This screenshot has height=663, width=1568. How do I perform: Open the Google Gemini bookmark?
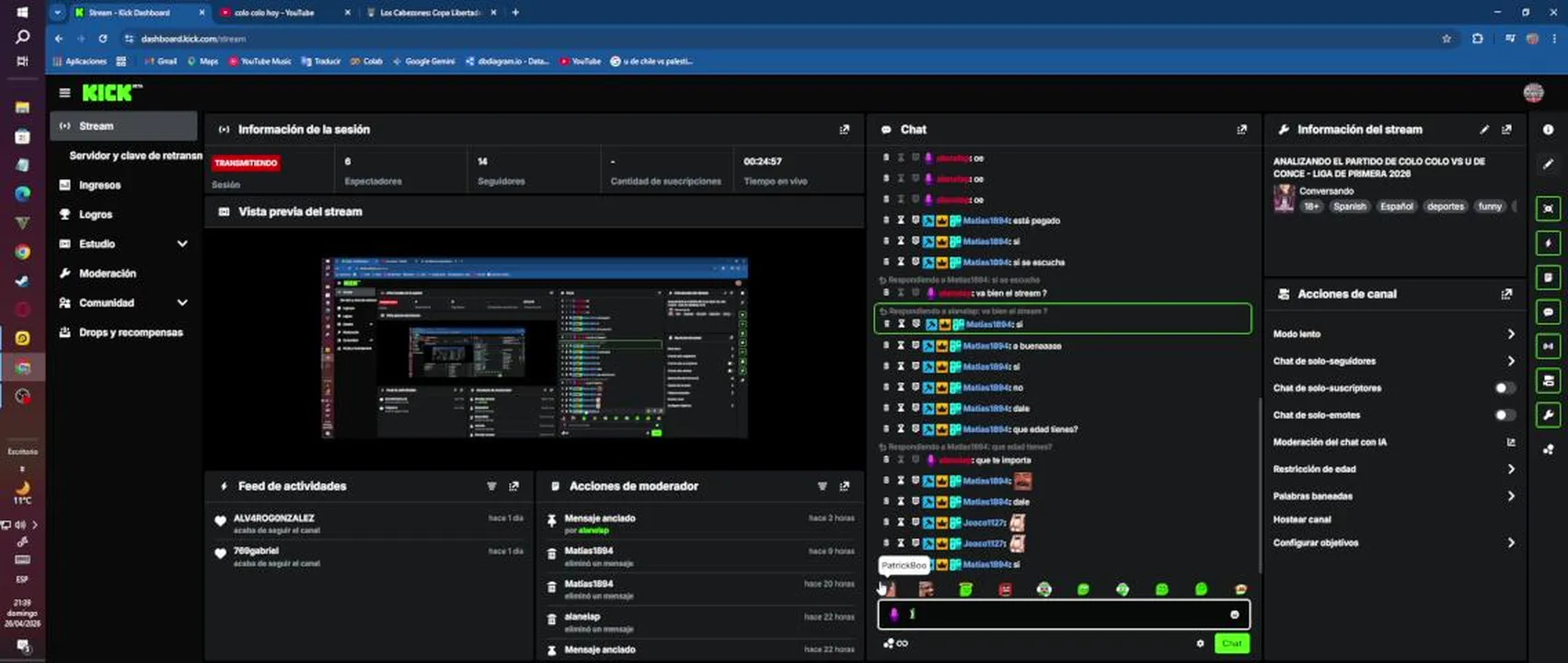coord(423,62)
